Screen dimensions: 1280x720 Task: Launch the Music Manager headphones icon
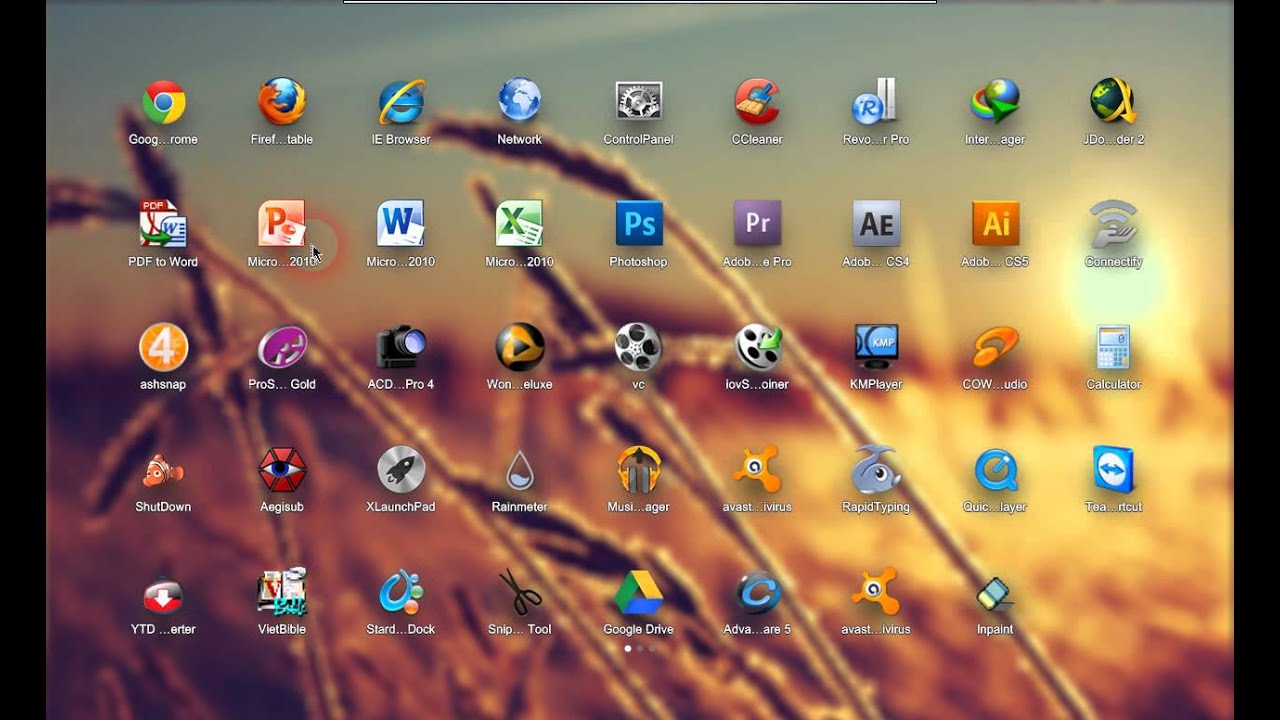point(638,469)
